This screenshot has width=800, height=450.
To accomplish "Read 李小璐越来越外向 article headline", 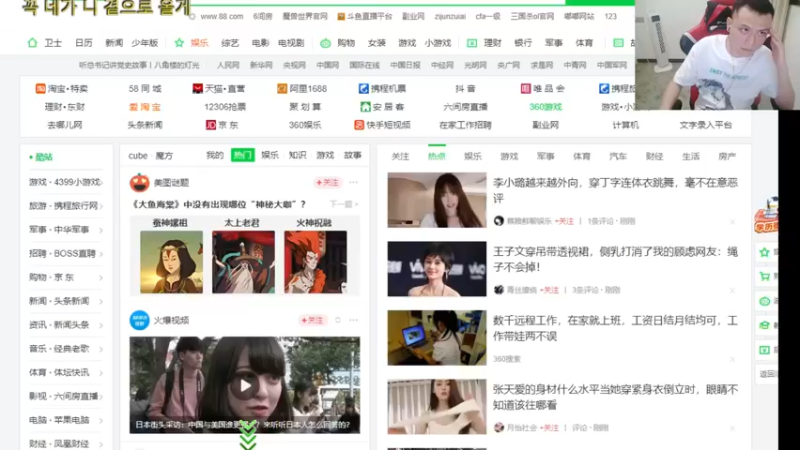I will click(x=615, y=190).
